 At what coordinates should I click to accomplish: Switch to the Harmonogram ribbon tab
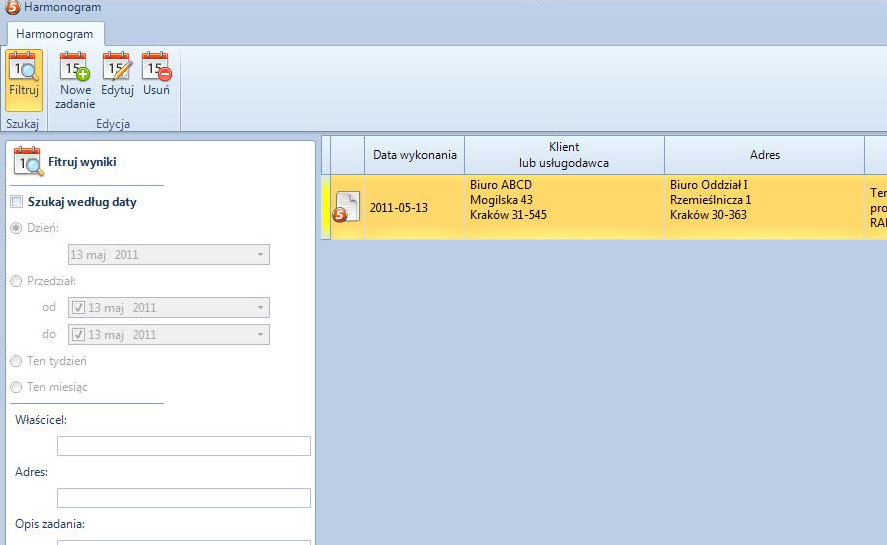(x=54, y=34)
